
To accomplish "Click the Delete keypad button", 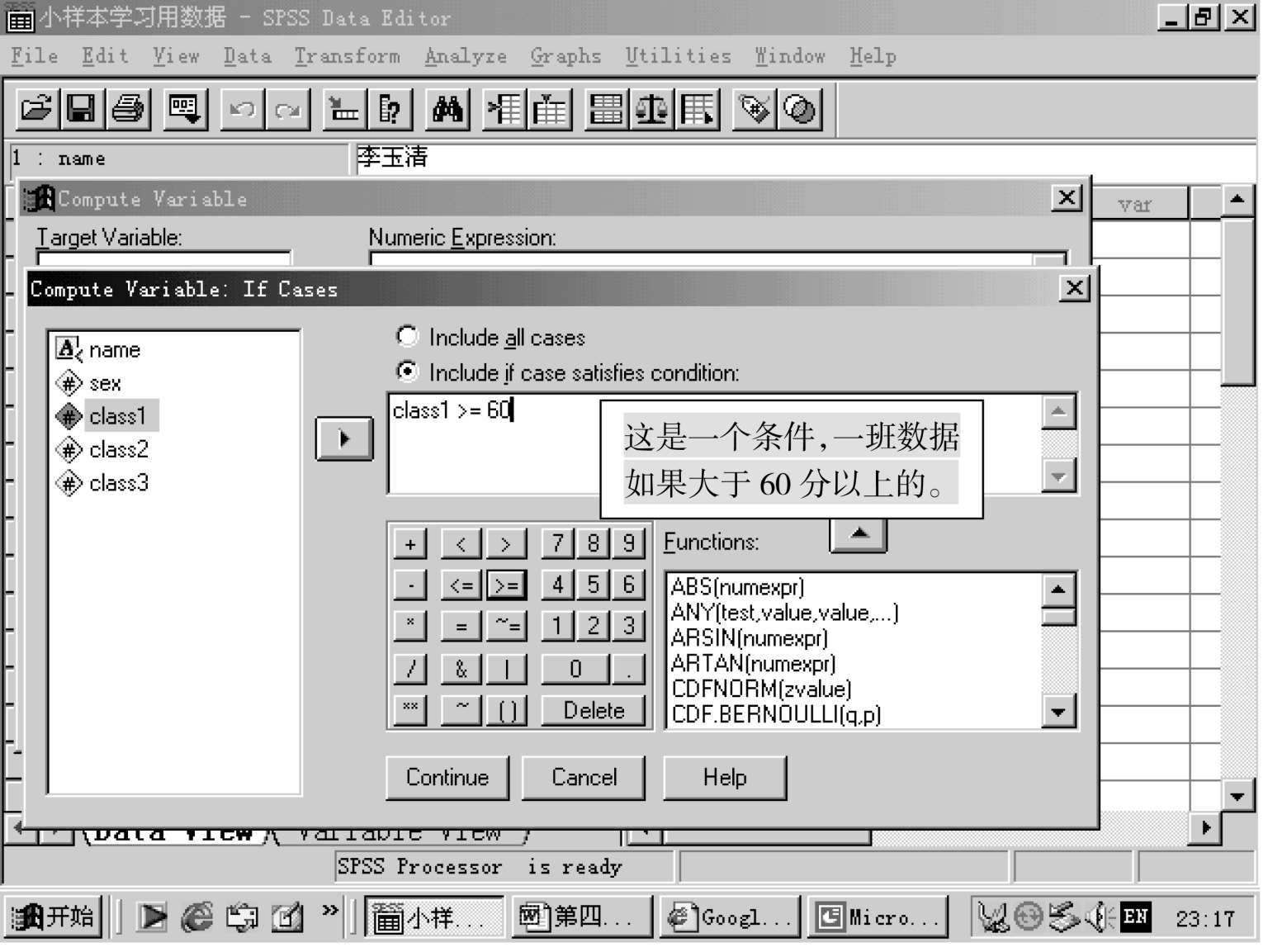I will [594, 710].
